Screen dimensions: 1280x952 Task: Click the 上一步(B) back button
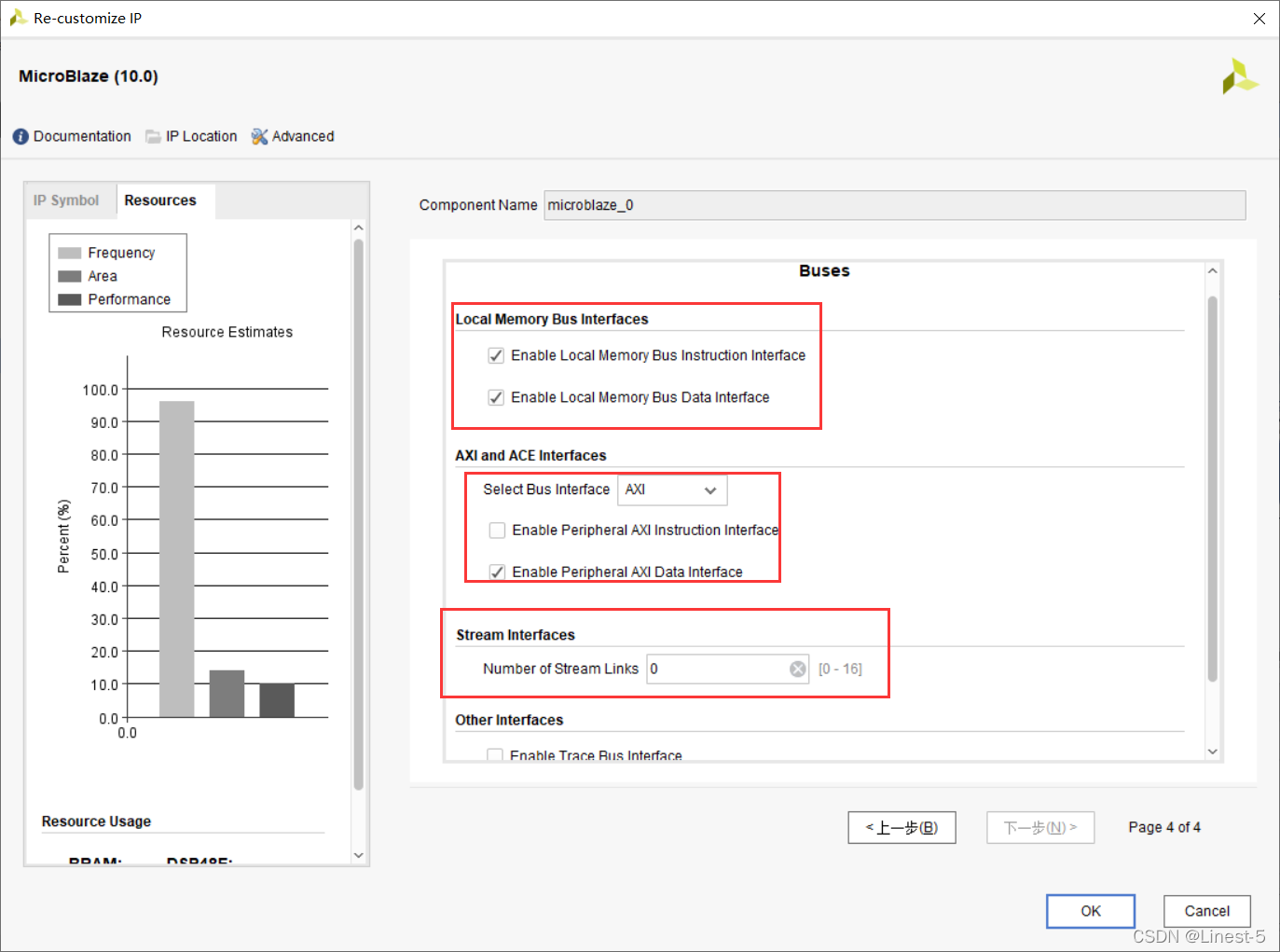point(902,827)
